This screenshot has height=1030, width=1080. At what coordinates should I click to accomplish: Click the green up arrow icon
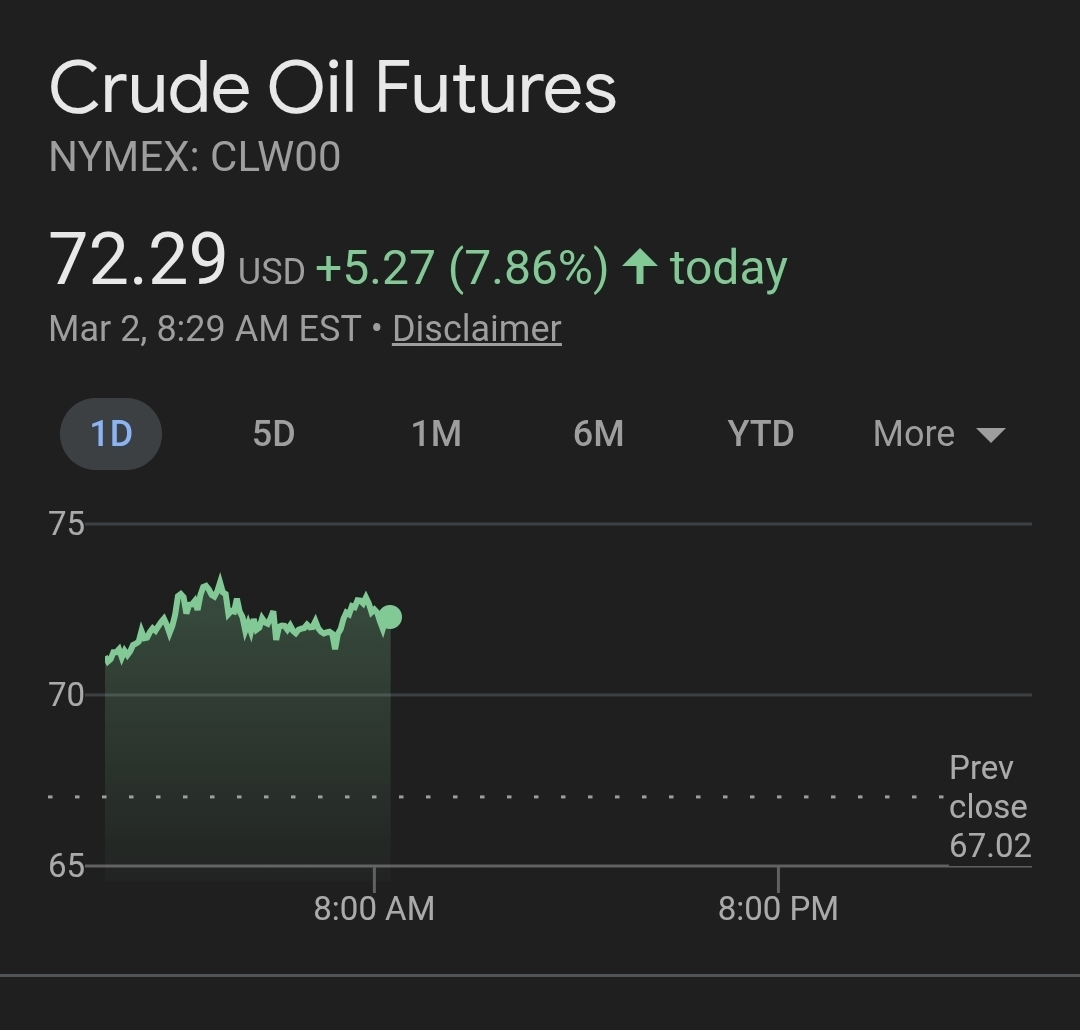point(639,267)
